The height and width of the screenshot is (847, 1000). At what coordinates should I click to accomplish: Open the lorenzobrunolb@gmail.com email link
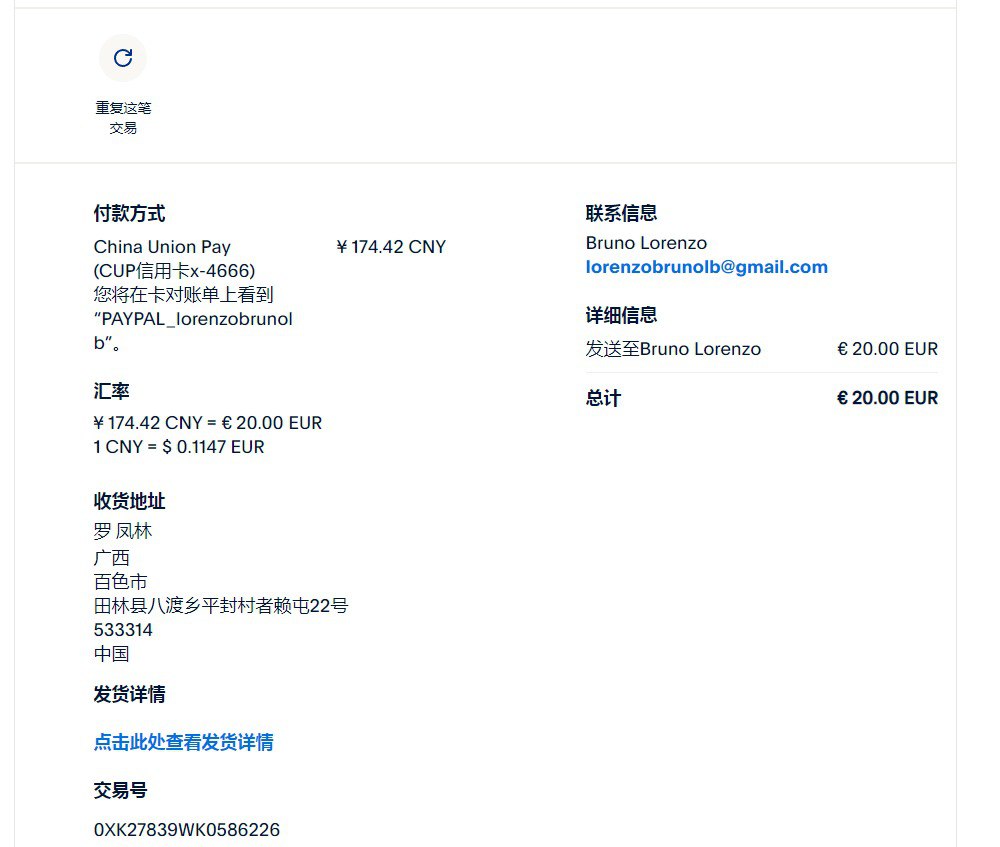[706, 267]
